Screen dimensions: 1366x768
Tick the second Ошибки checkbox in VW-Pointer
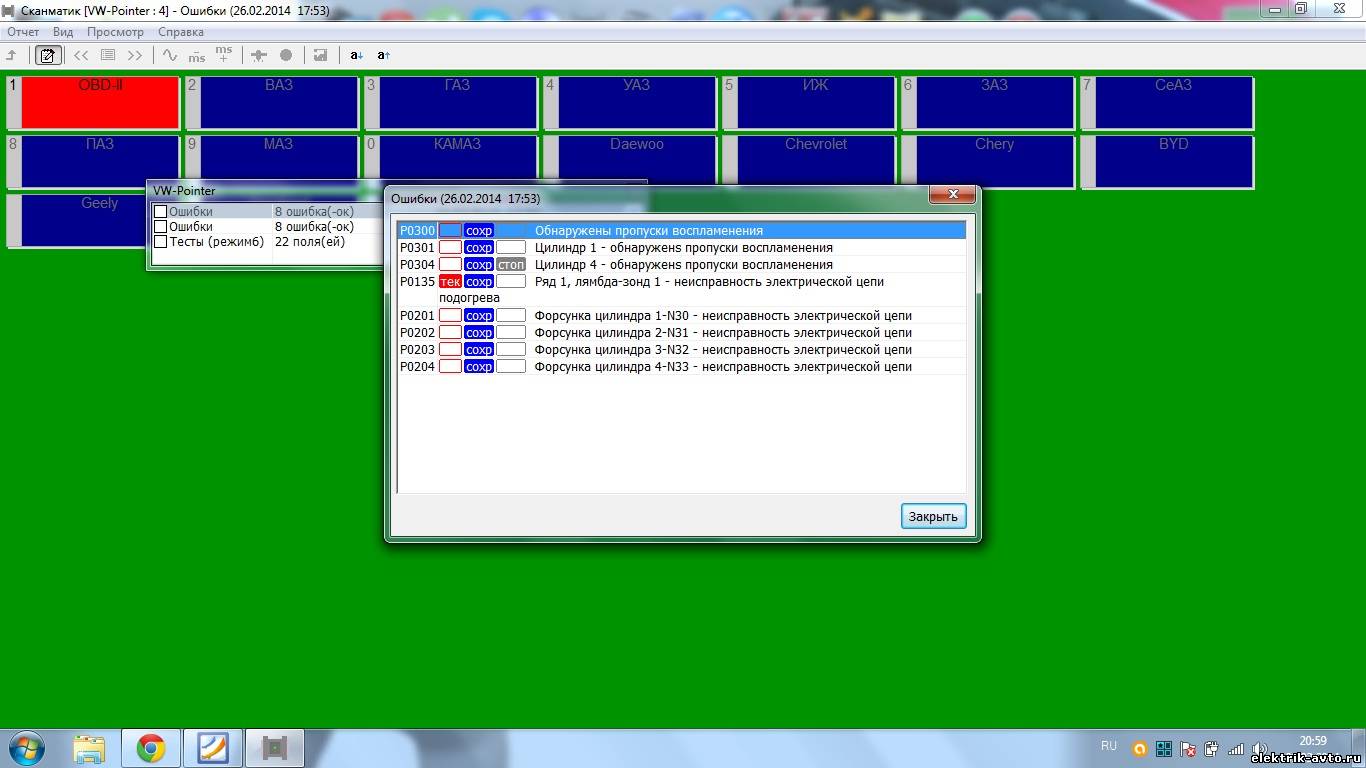point(160,227)
